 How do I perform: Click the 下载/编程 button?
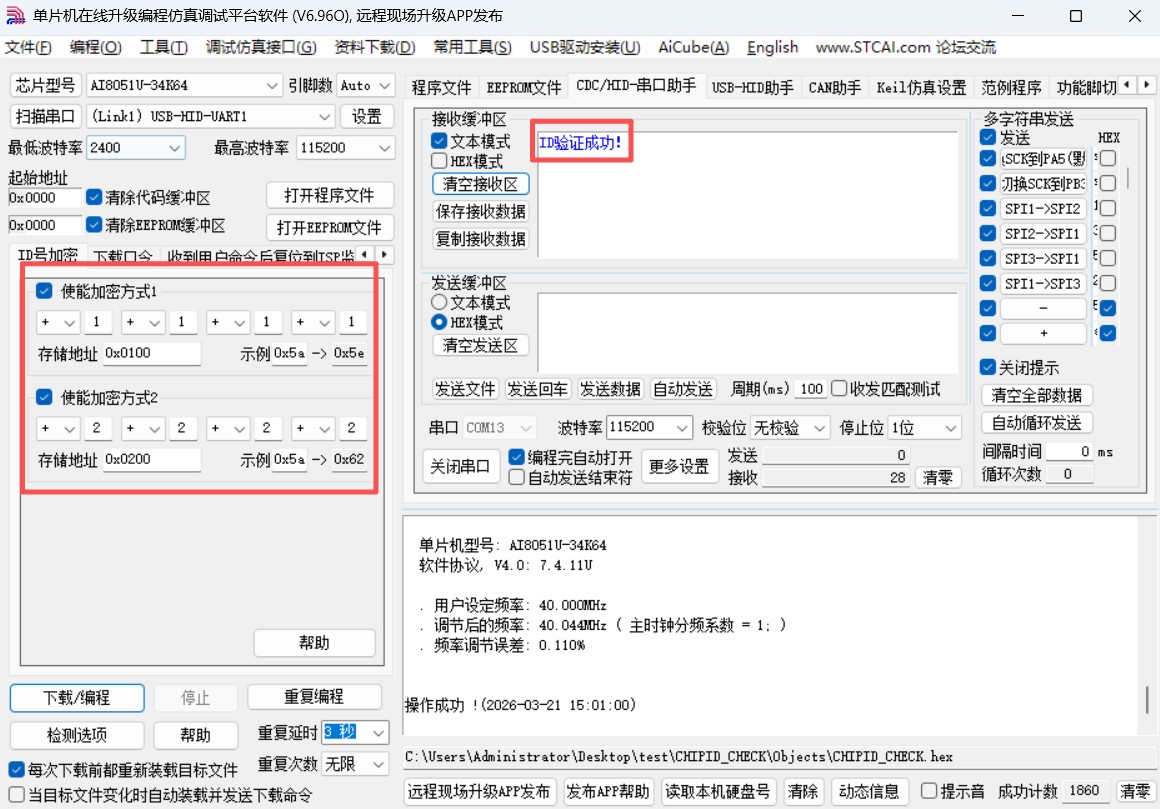click(75, 697)
